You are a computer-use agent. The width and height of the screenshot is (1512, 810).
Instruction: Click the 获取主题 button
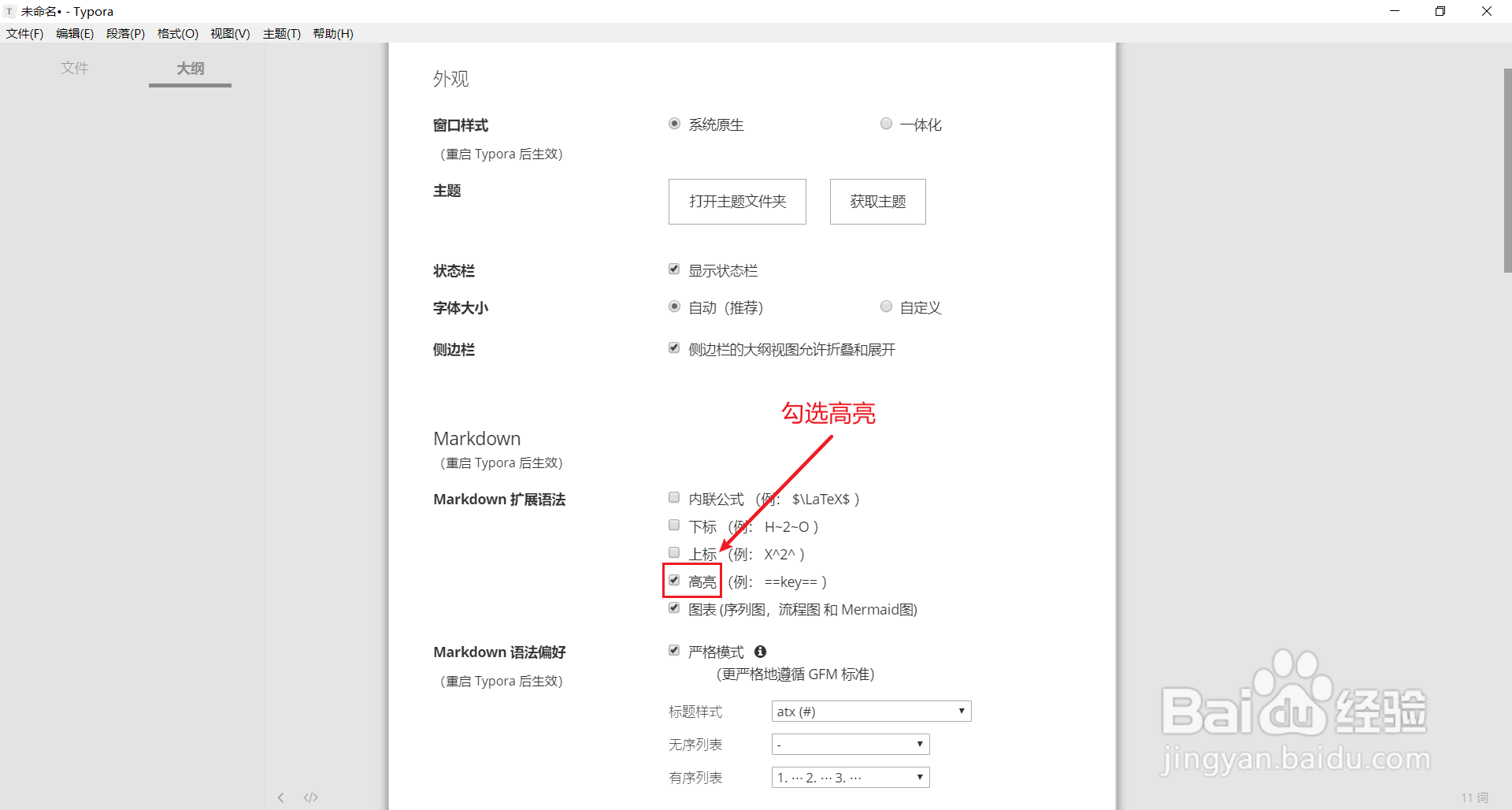(877, 201)
